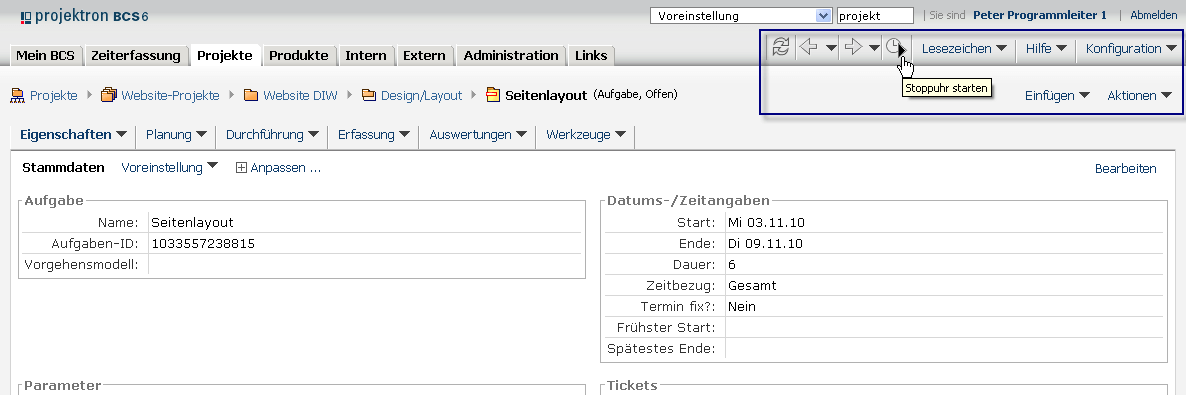Open the Konfiguration menu
Viewport: 1186px width, 395px height.
coord(1131,48)
